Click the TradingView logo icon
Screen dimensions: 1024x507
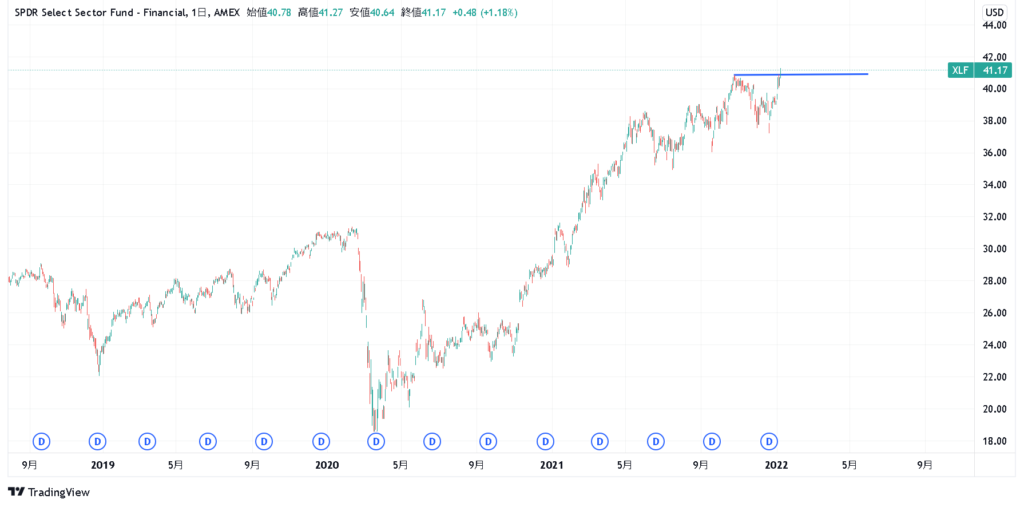click(16, 492)
